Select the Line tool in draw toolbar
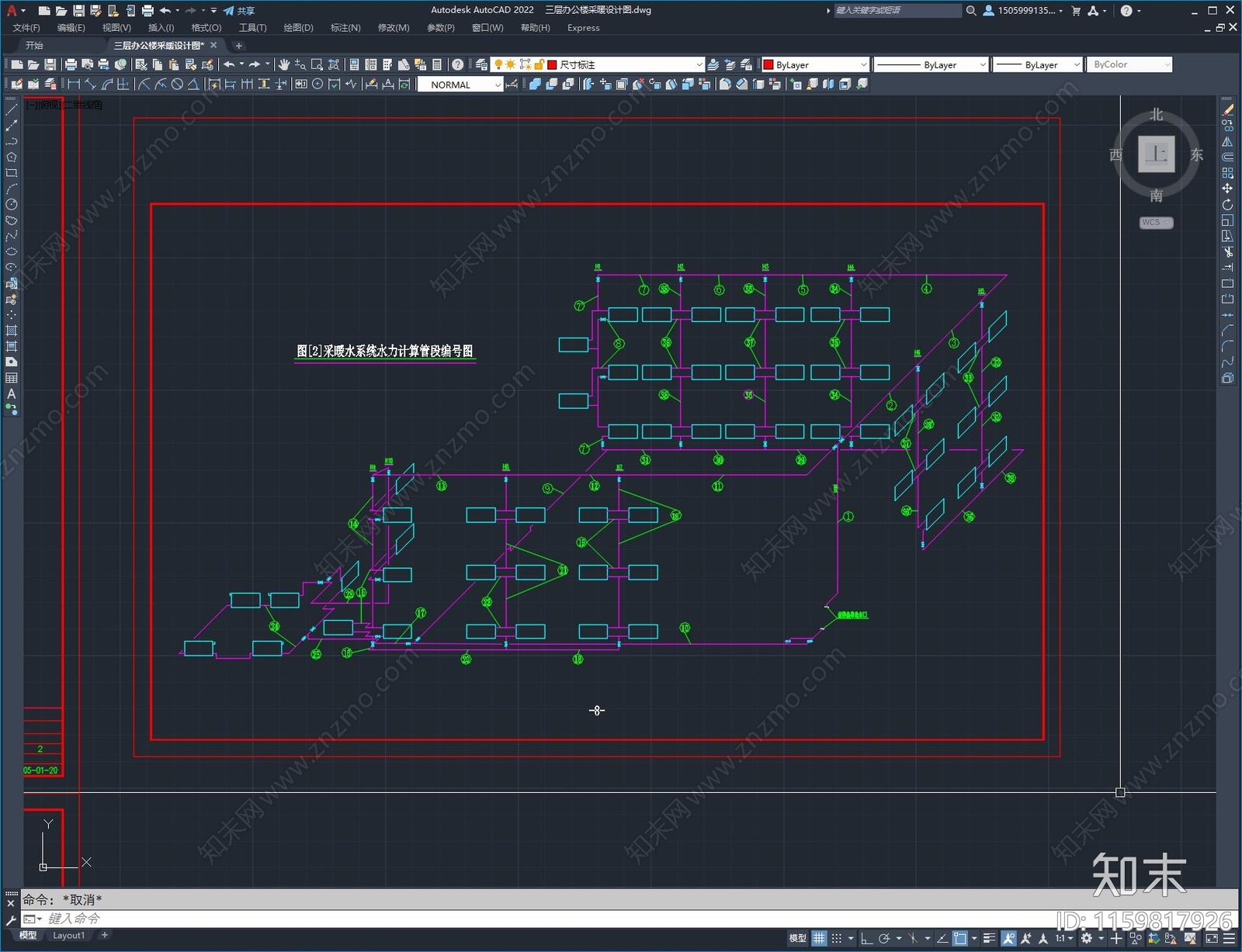The image size is (1242, 952). tap(12, 110)
